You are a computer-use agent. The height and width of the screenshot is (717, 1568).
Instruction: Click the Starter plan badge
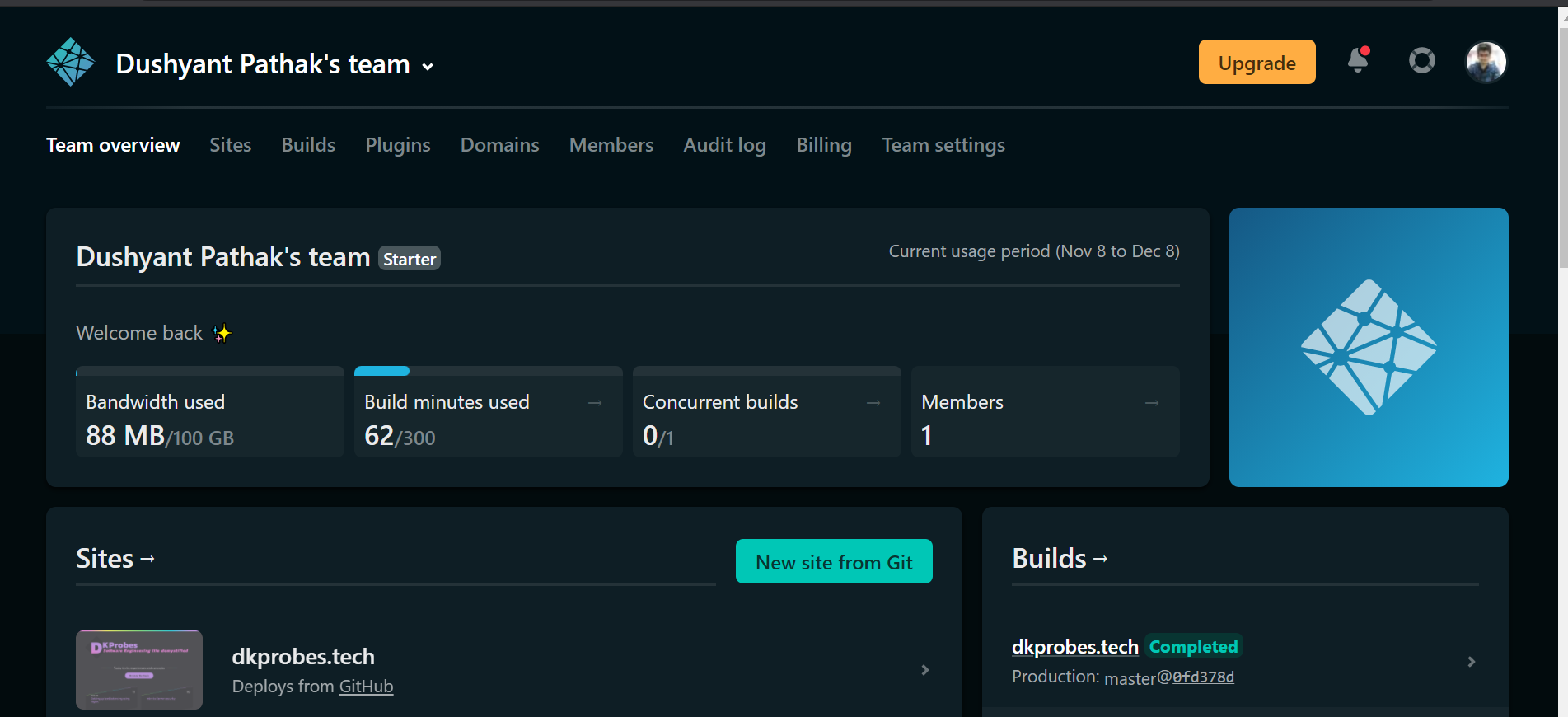click(410, 259)
